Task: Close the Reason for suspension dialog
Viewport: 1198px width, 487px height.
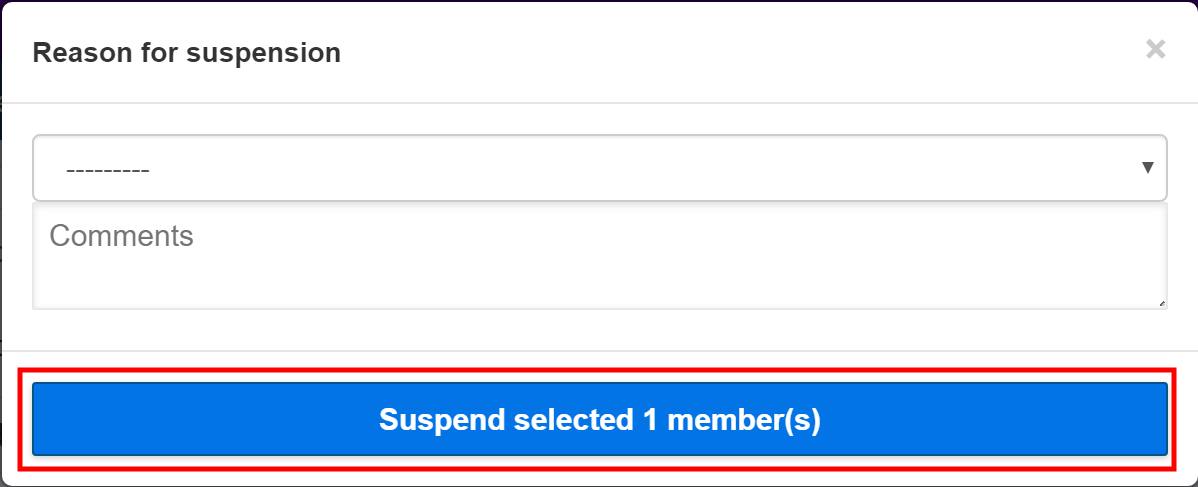Action: tap(1155, 49)
